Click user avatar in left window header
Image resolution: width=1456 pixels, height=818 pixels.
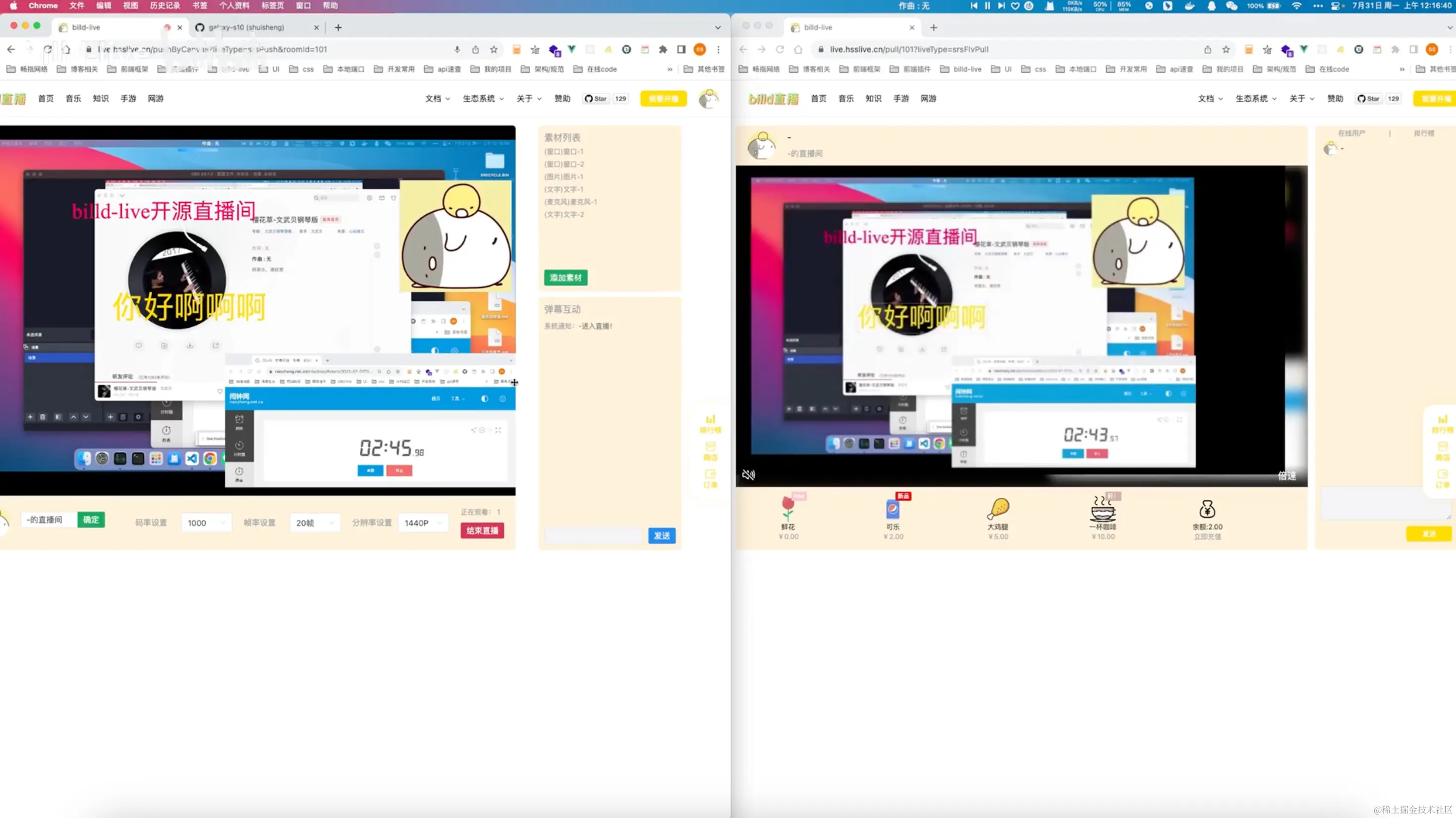(708, 98)
